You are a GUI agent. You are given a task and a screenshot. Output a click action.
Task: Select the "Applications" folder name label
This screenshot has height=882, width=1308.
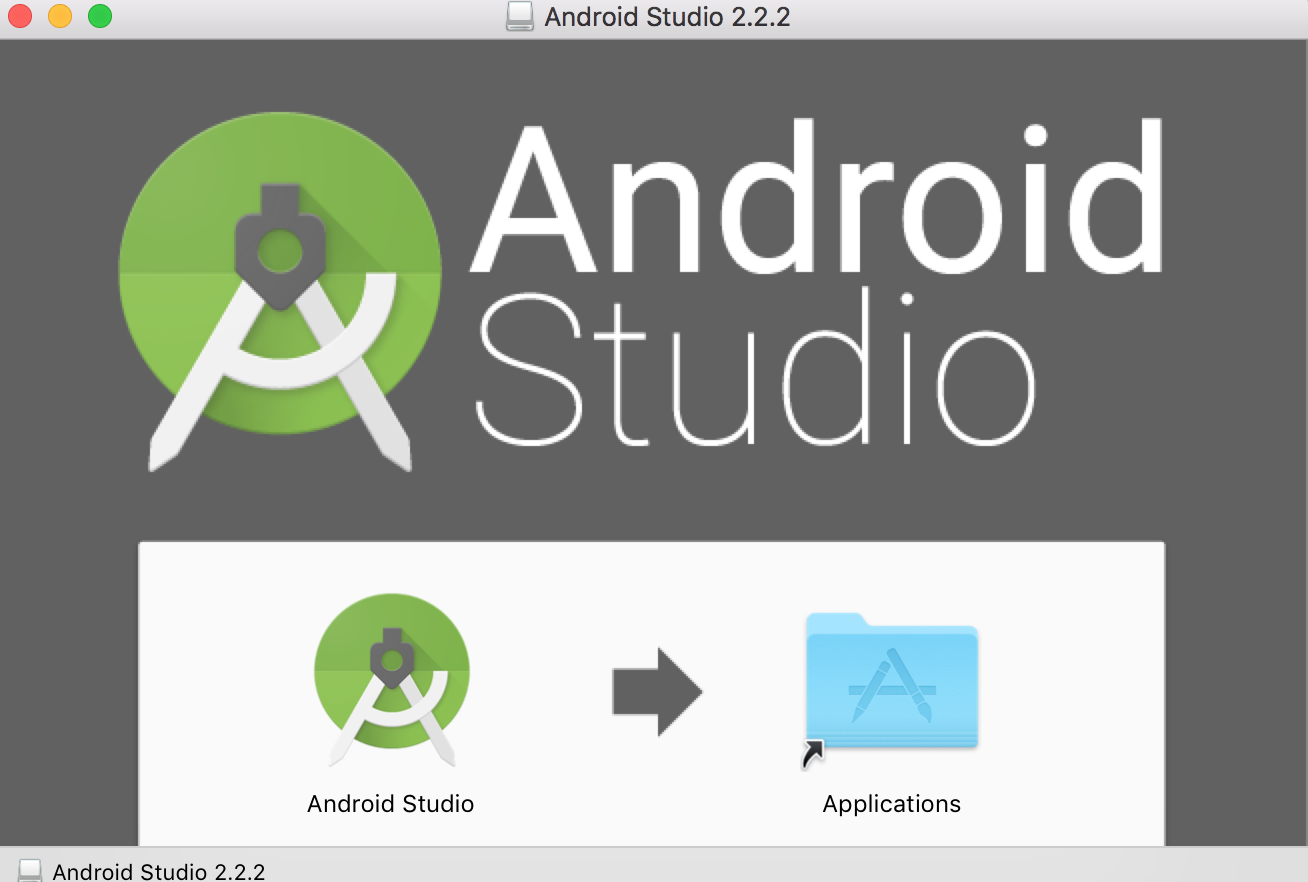891,804
